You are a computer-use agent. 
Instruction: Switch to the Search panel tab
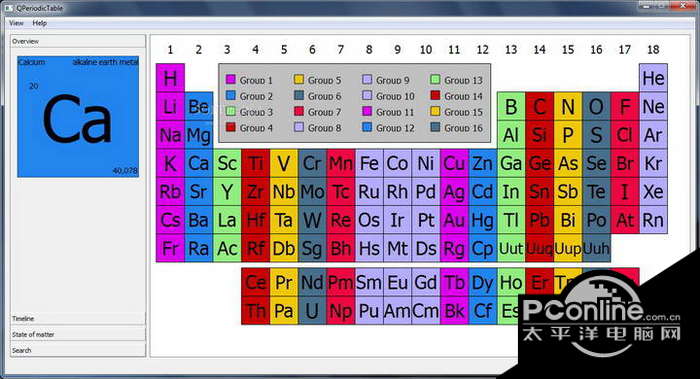coord(78,350)
